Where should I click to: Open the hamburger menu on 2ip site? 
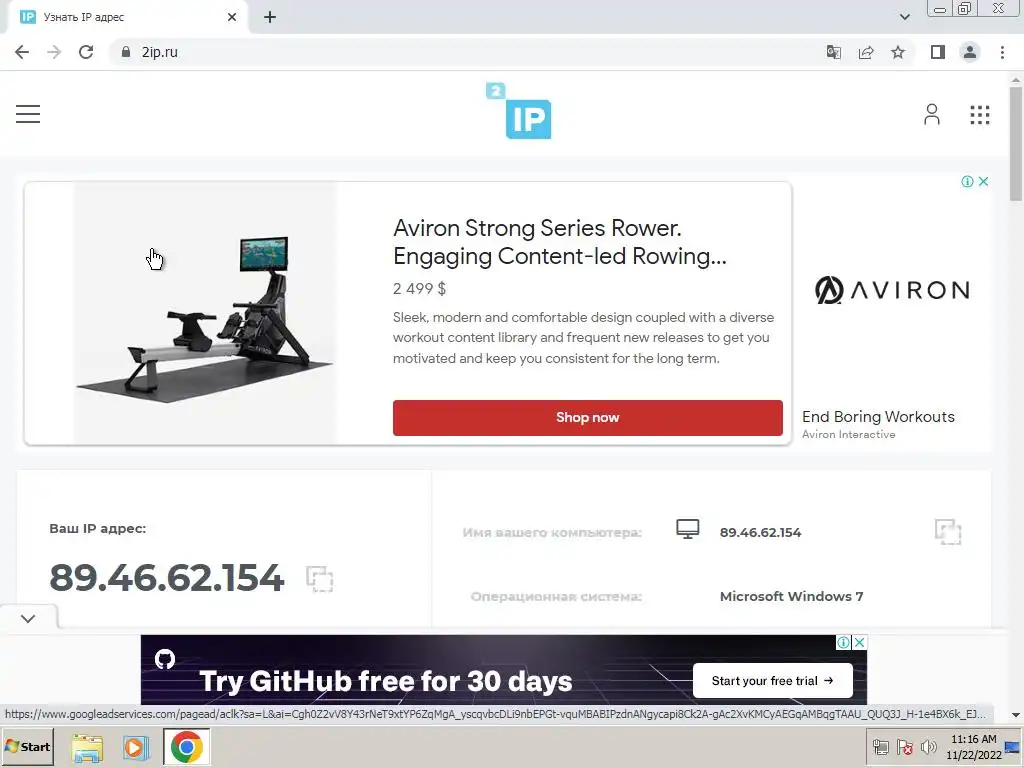pos(28,114)
